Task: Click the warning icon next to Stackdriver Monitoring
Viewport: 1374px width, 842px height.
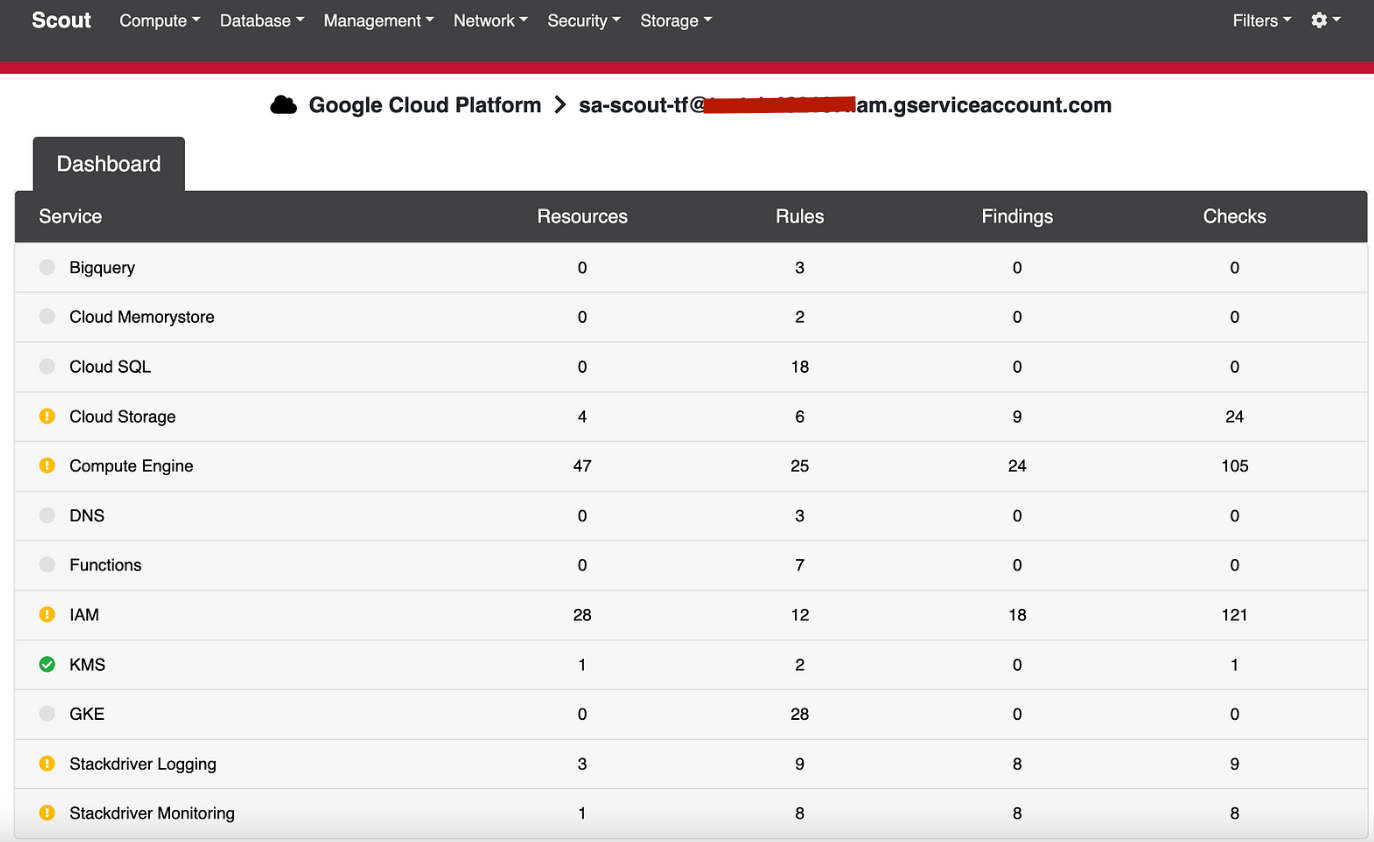Action: coord(47,813)
